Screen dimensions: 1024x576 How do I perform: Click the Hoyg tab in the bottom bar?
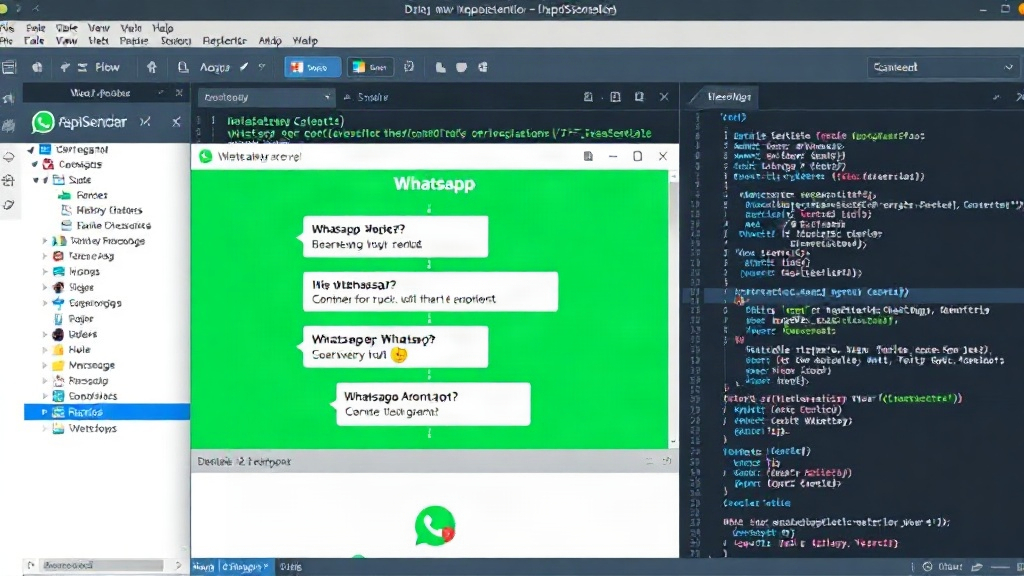(204, 567)
